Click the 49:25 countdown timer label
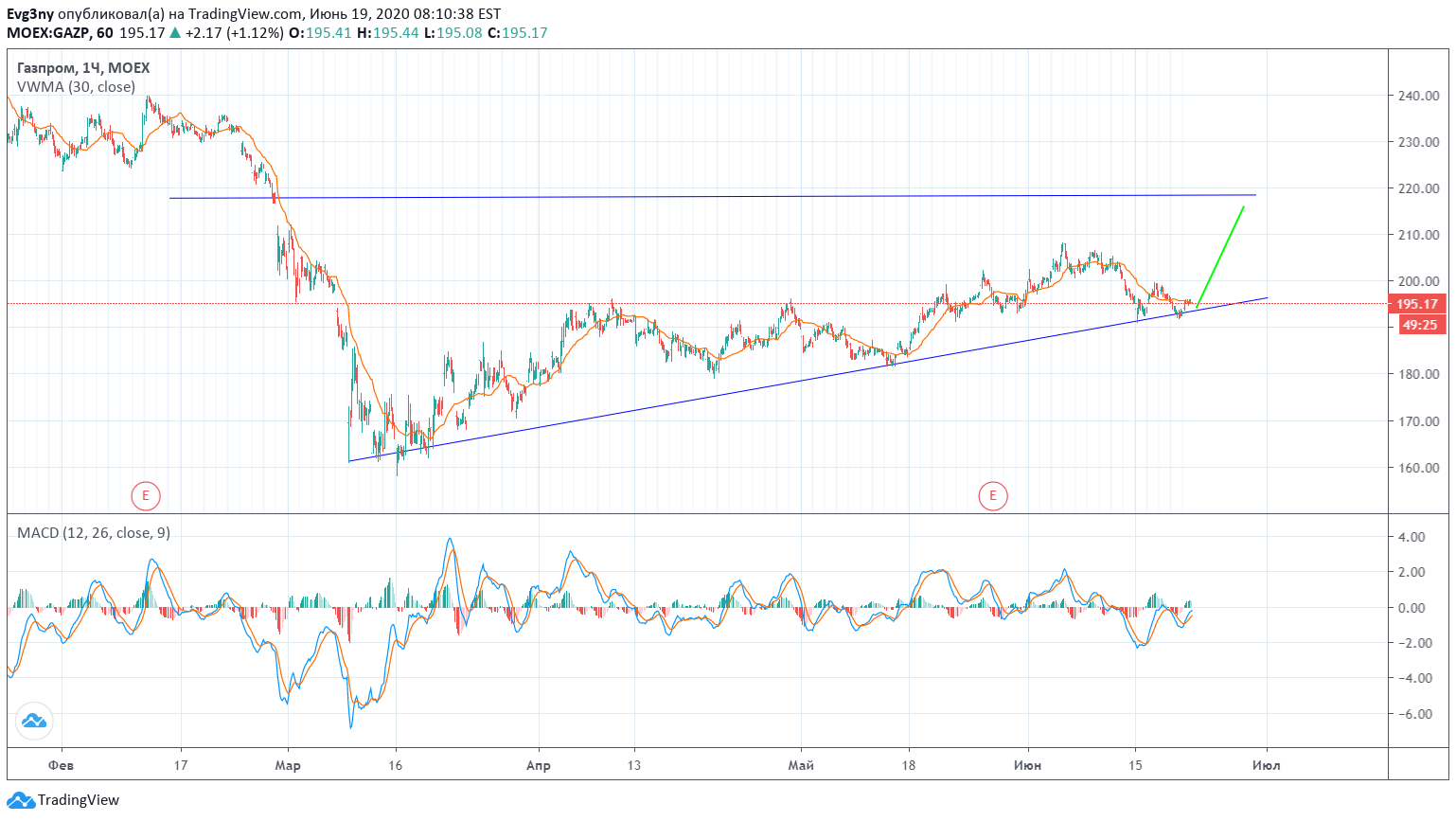 [1420, 325]
